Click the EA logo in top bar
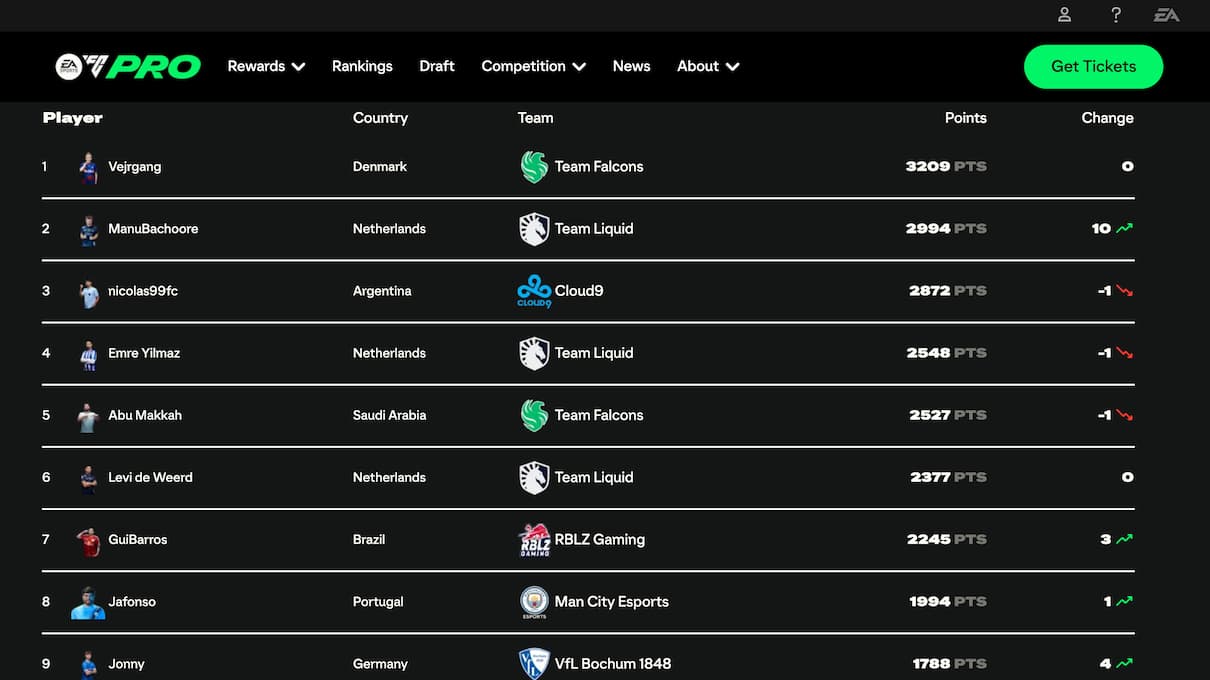The height and width of the screenshot is (680, 1210). [1166, 15]
